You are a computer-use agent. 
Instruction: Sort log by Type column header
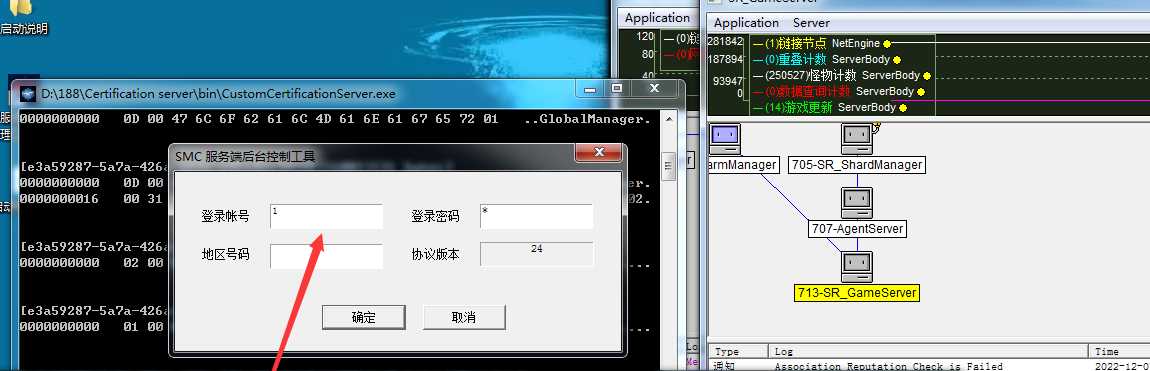click(739, 352)
